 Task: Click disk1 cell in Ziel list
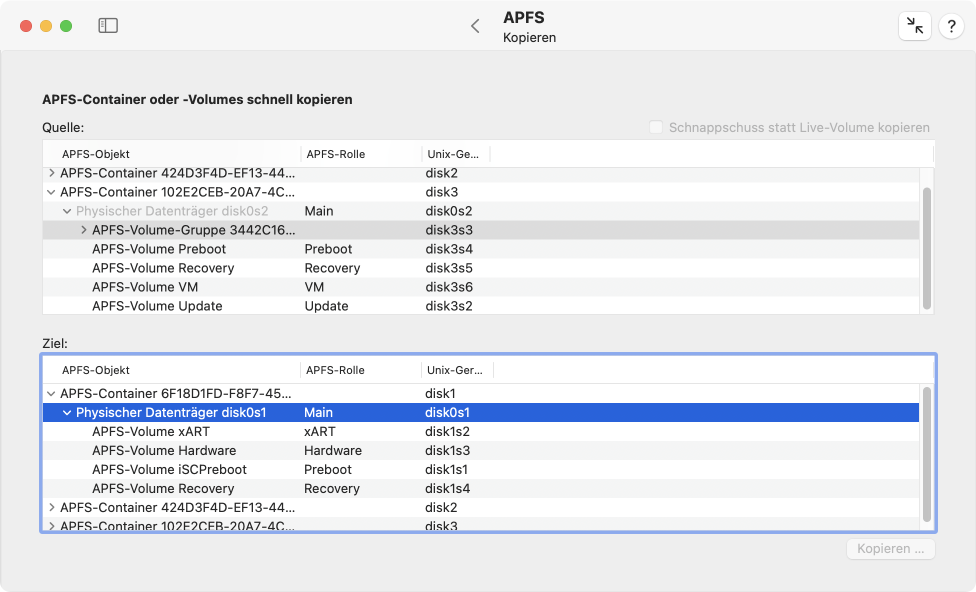pos(440,394)
